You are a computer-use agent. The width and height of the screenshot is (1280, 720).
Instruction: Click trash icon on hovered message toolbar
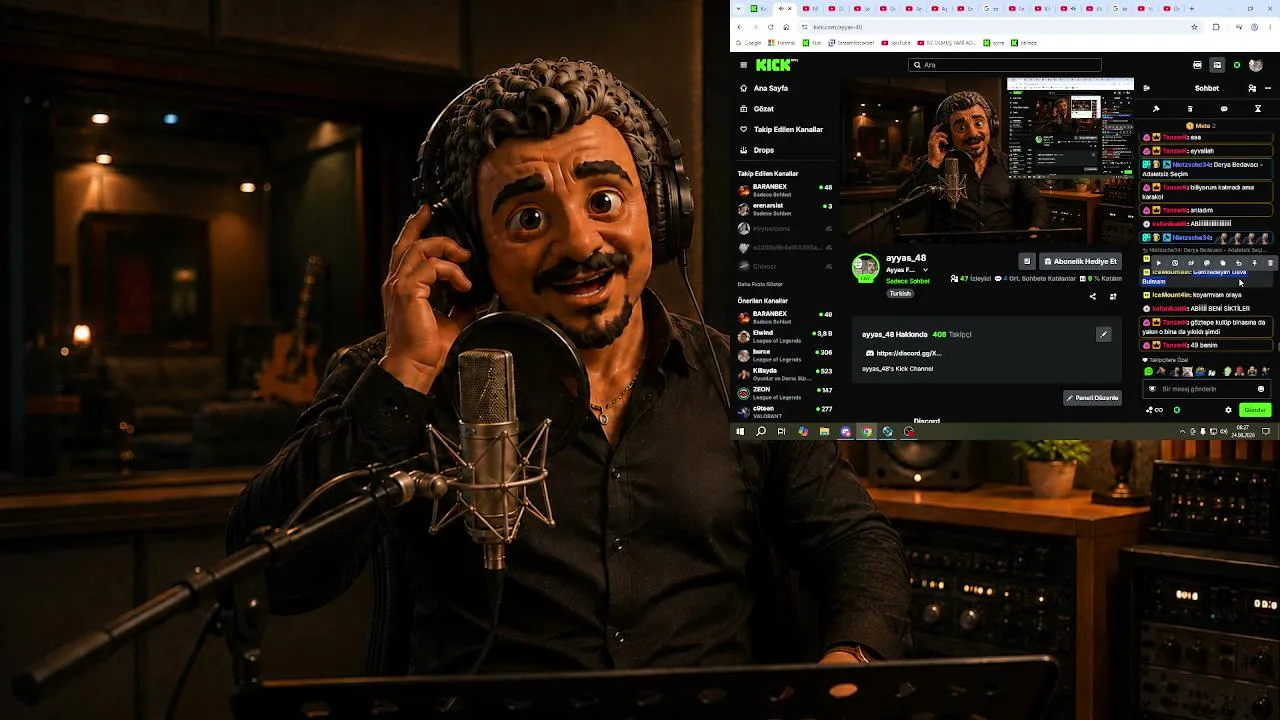1270,263
